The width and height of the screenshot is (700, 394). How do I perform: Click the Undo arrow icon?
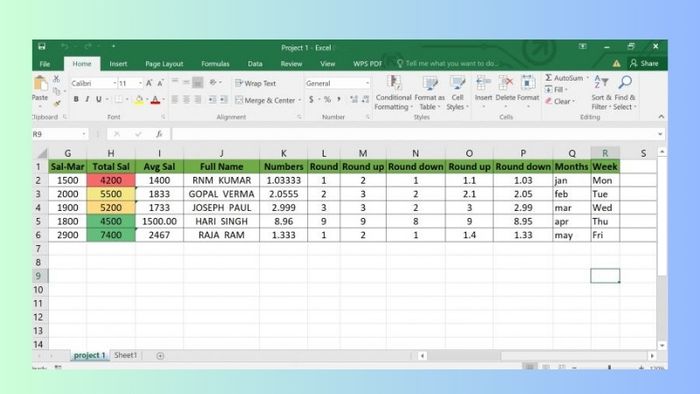(x=65, y=46)
